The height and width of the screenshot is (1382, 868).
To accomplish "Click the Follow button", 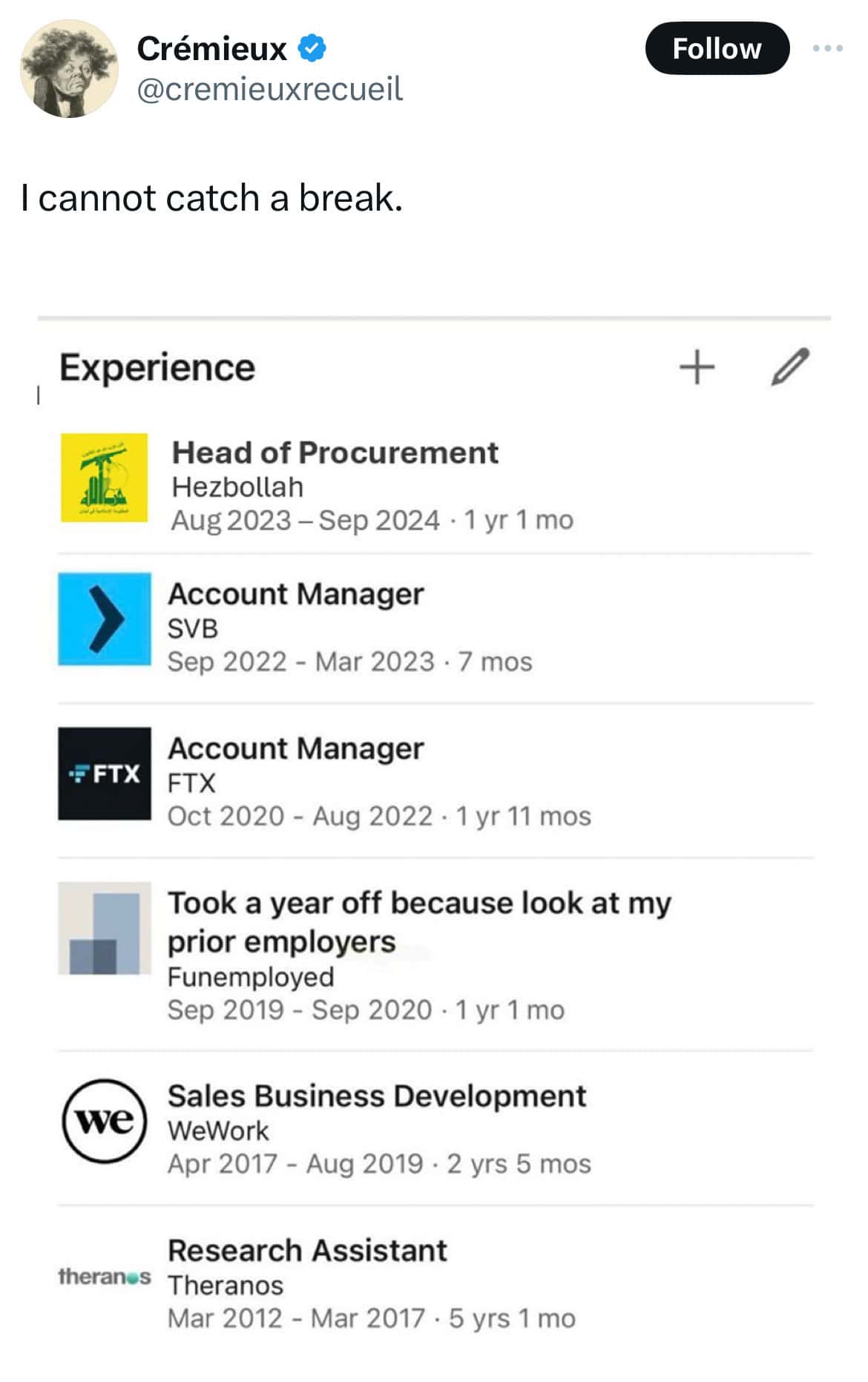I will pyautogui.click(x=716, y=49).
